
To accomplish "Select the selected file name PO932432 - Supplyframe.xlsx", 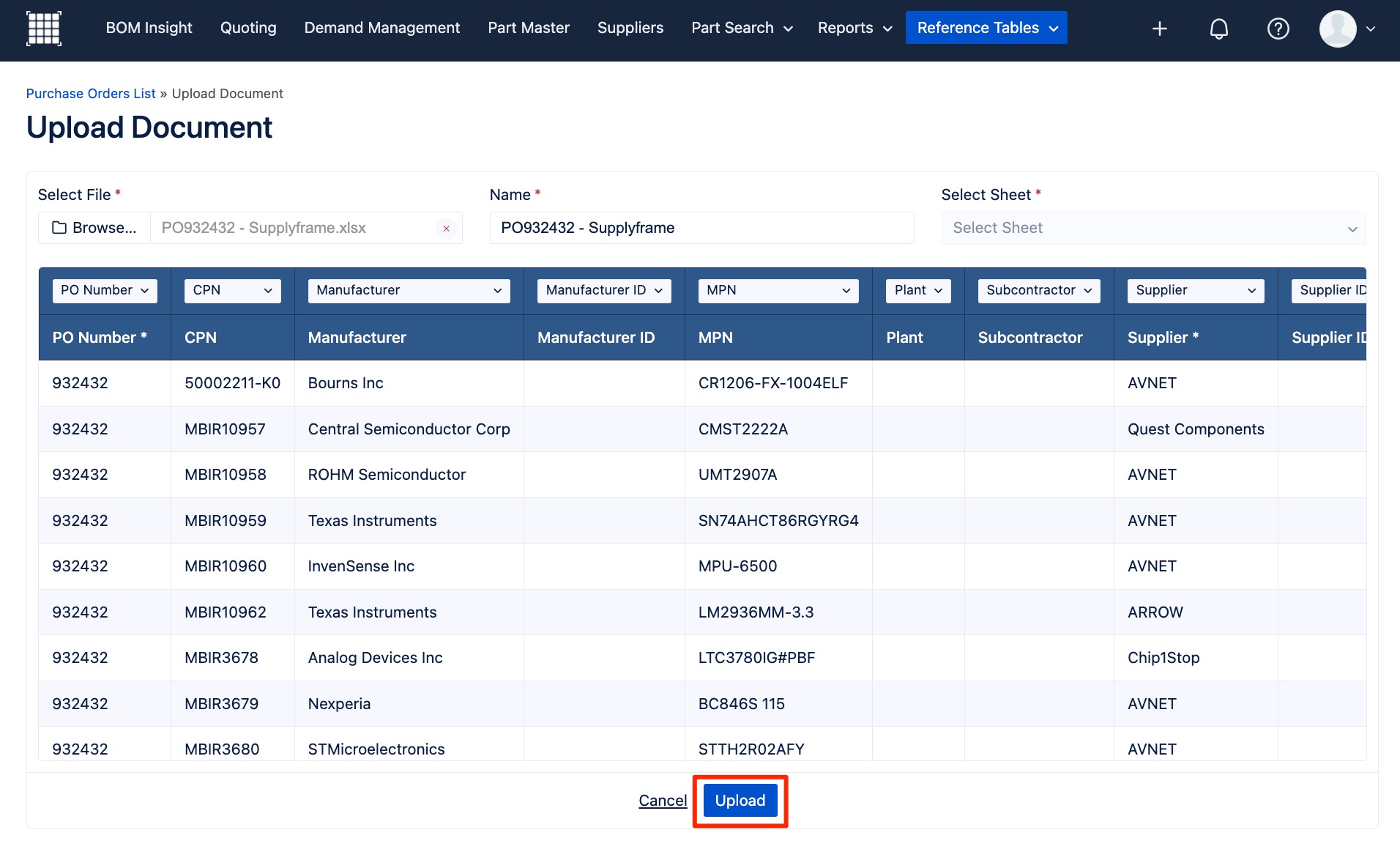I will click(x=264, y=228).
